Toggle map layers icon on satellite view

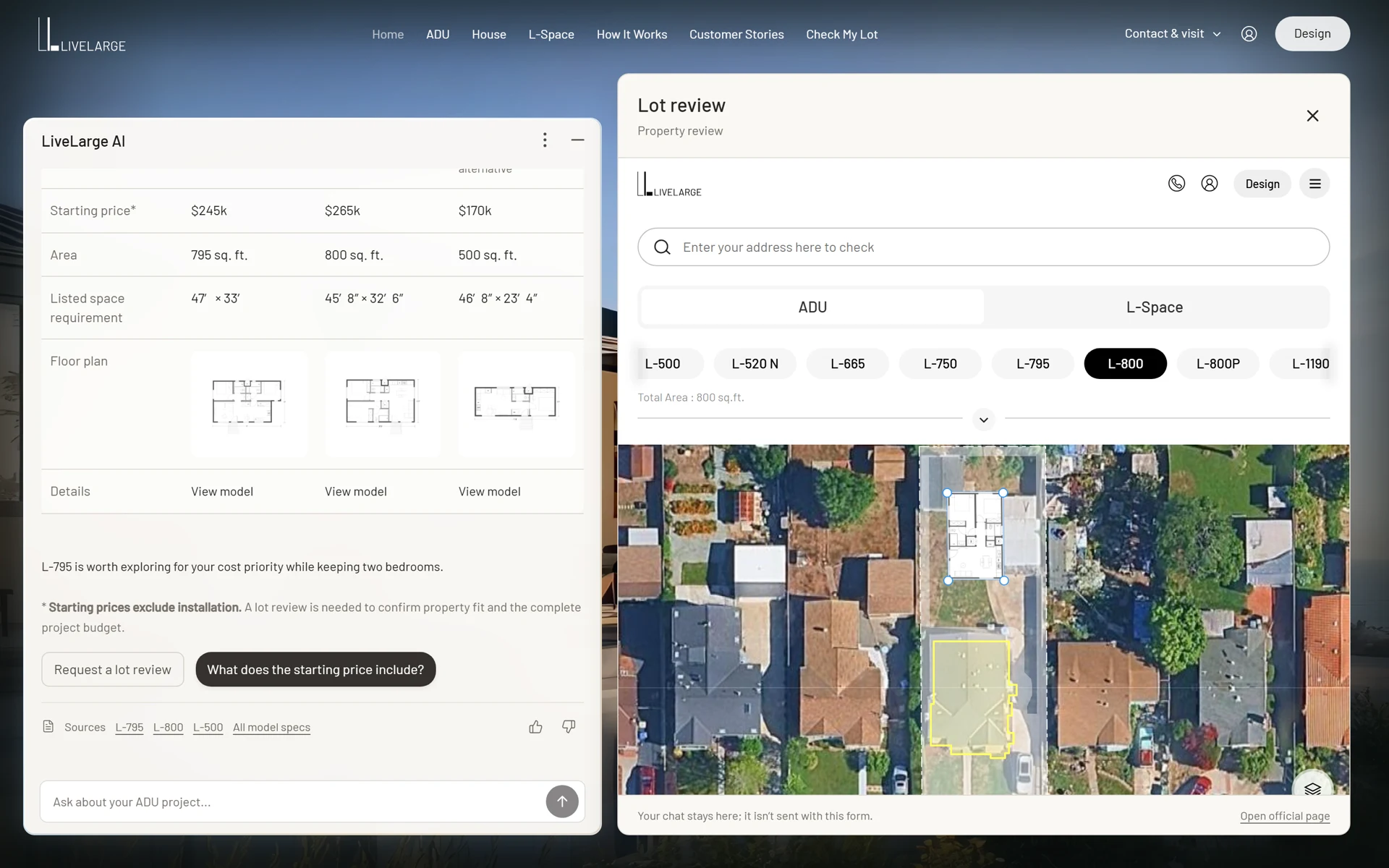coord(1312,788)
